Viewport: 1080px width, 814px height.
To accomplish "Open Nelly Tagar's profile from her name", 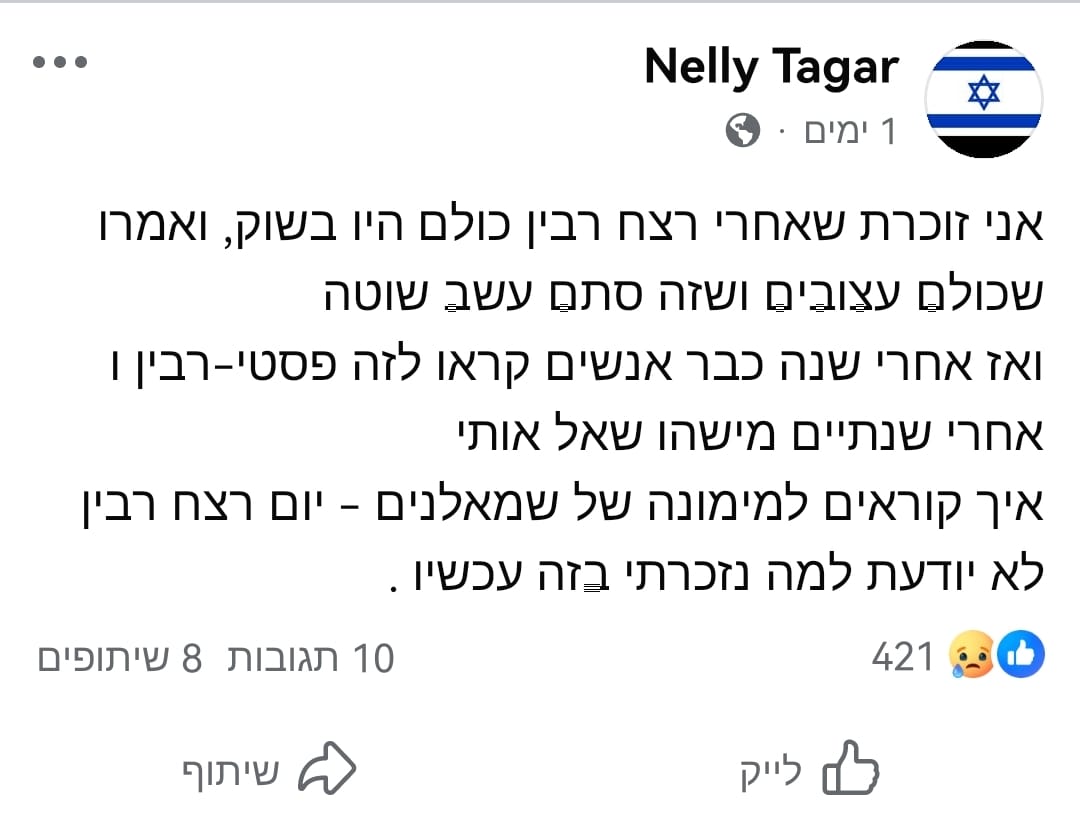I will [771, 68].
